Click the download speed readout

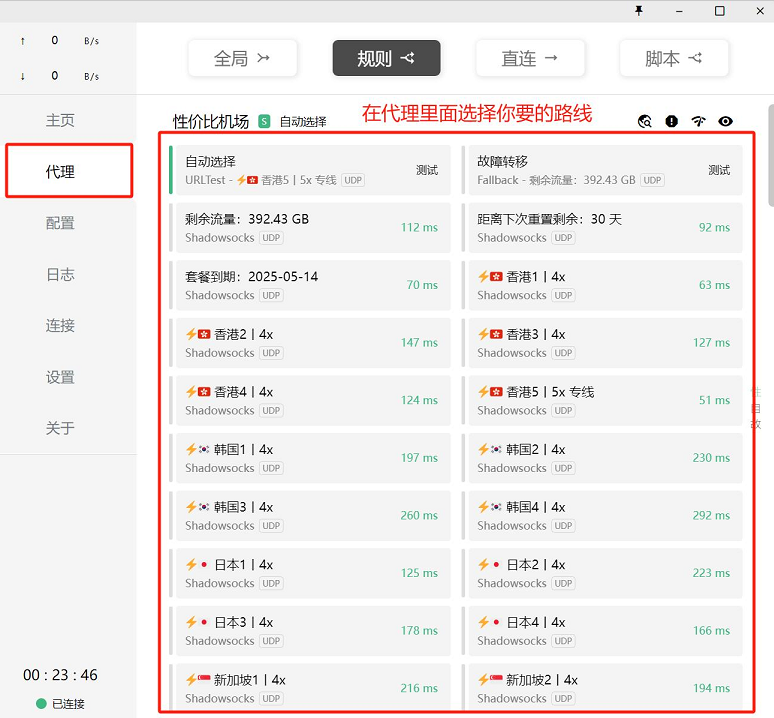click(59, 76)
